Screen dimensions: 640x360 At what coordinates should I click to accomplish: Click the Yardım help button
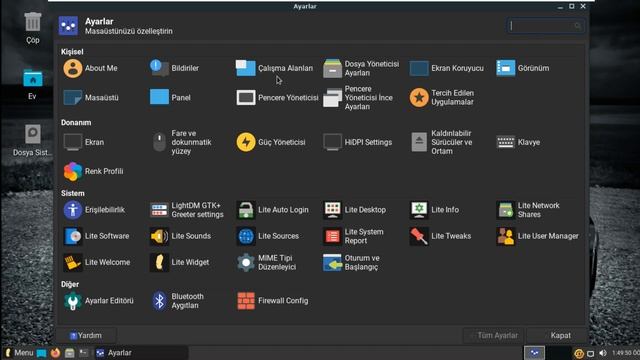pos(86,336)
